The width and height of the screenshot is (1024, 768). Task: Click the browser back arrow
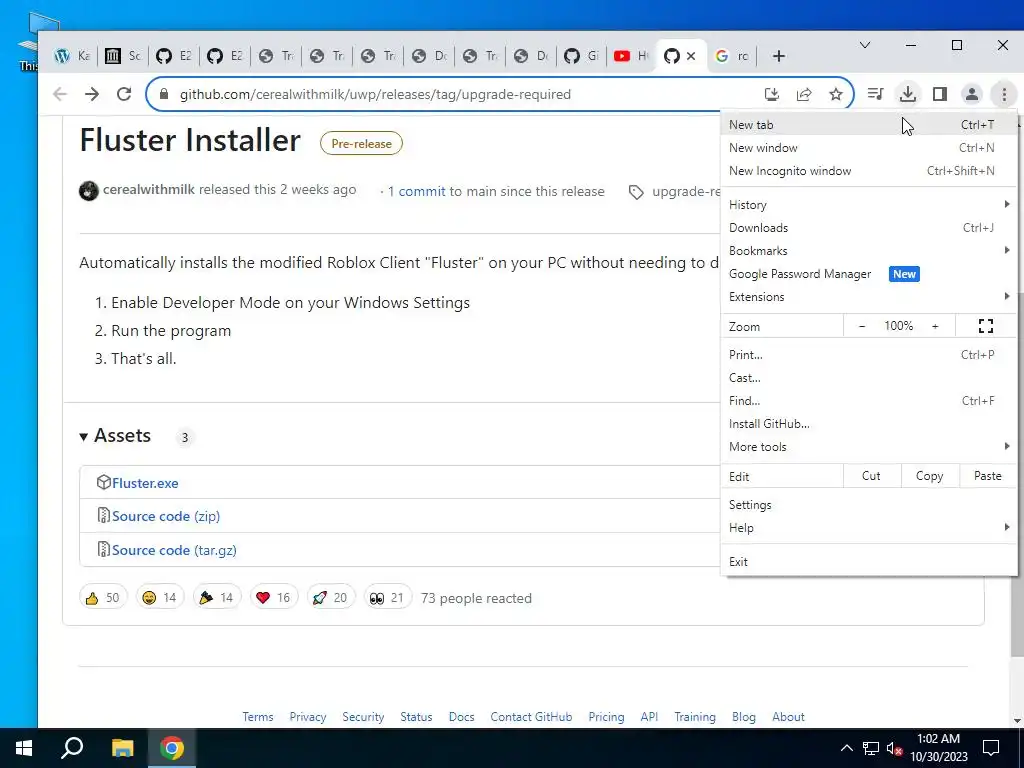[x=60, y=94]
